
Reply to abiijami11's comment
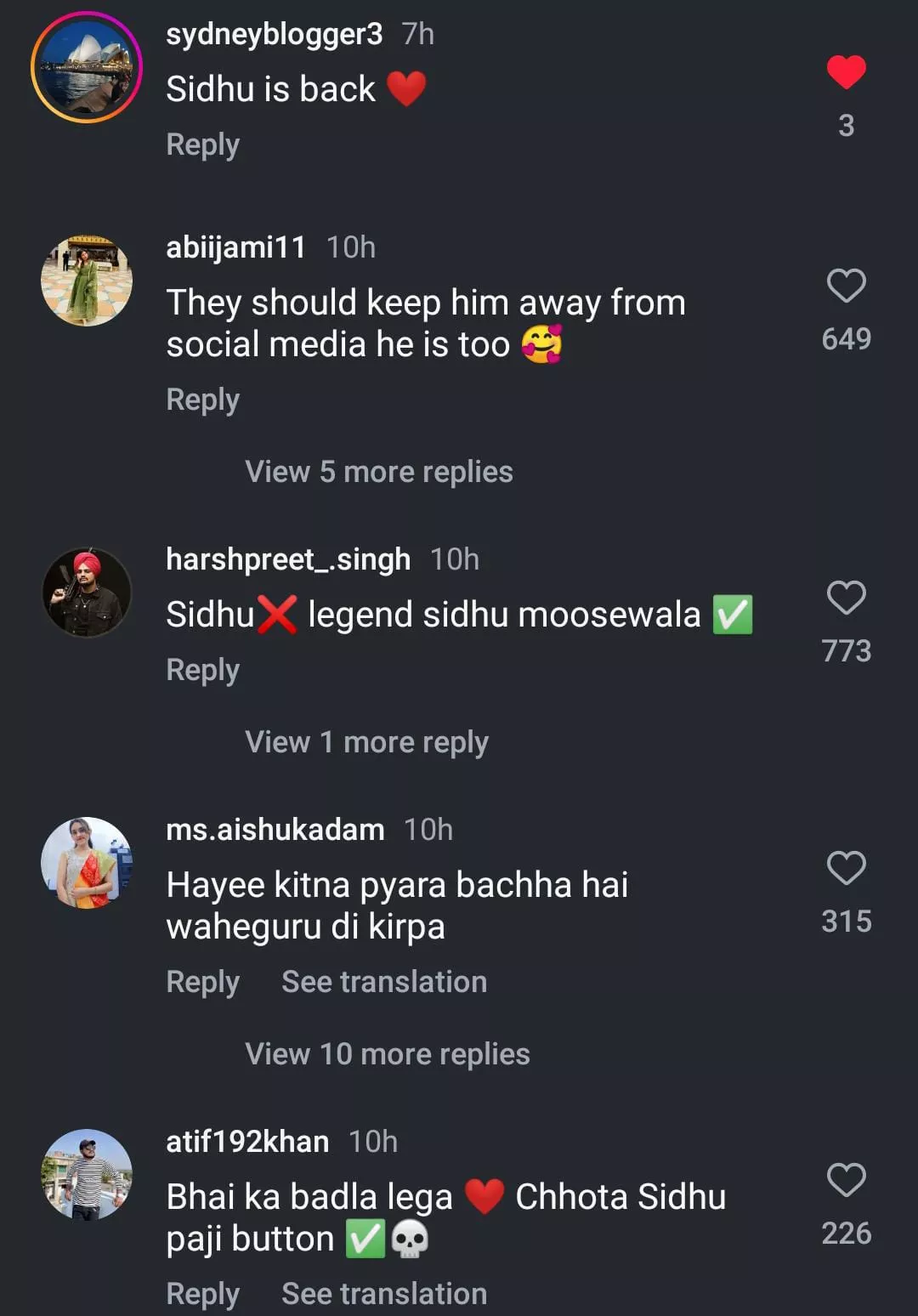202,400
